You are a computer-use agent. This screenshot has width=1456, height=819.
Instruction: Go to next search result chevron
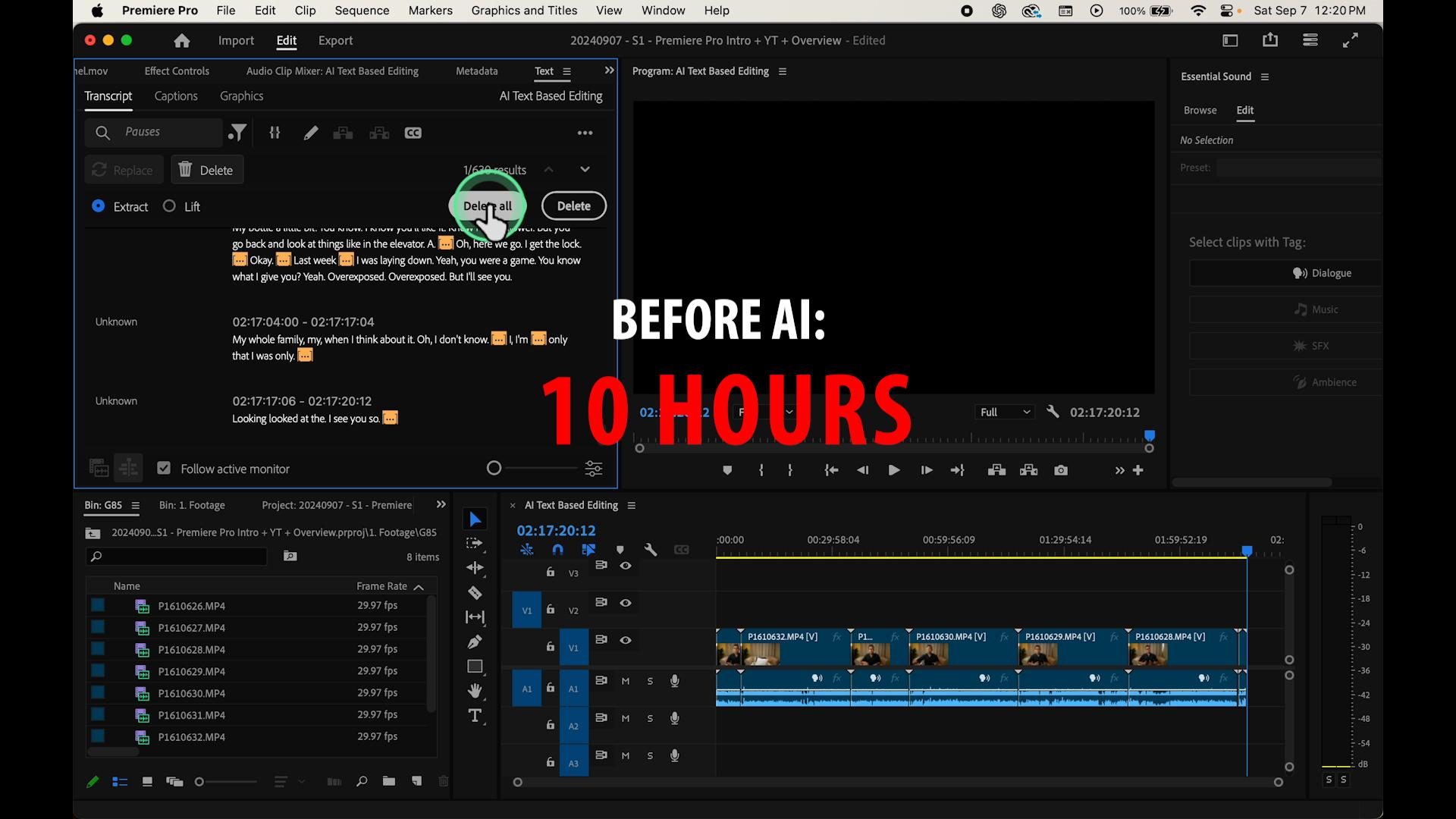click(585, 169)
